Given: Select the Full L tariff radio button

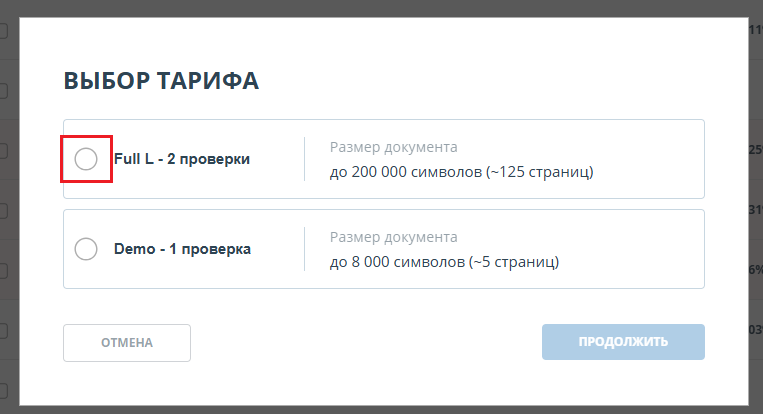Looking at the screenshot, I should [x=86, y=159].
